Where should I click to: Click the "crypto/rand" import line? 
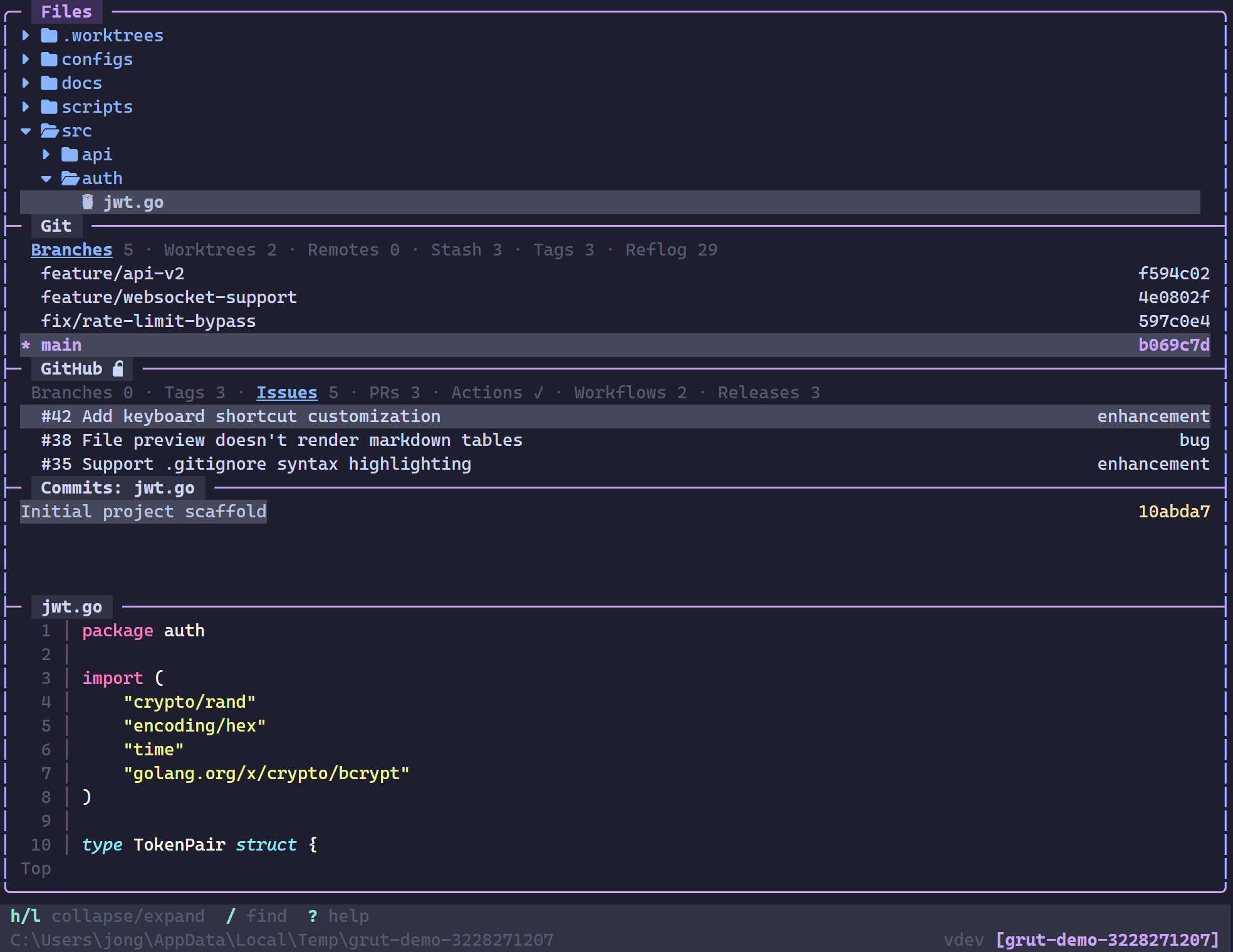pos(190,702)
